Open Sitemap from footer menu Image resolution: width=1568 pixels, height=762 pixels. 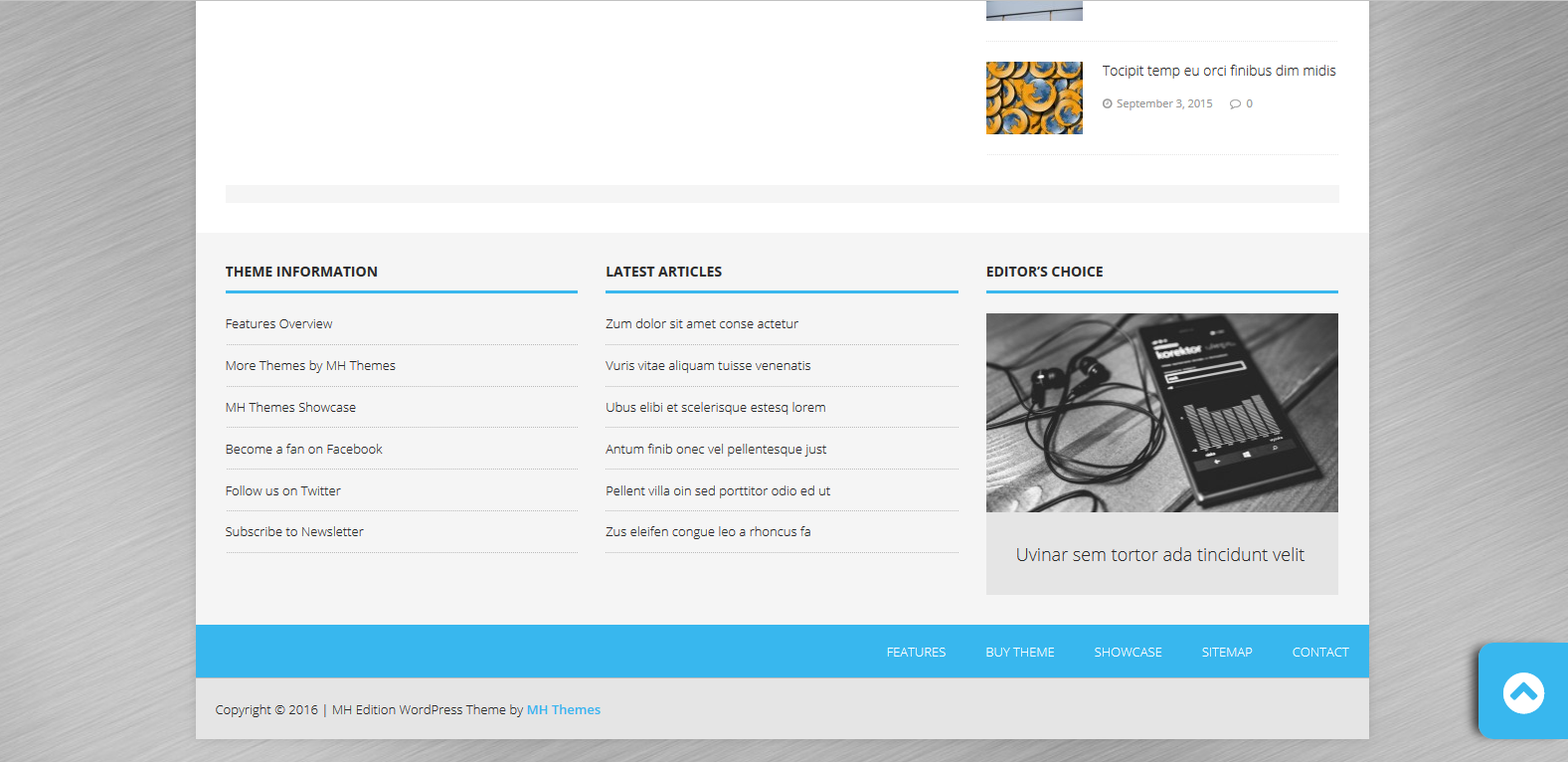click(1227, 653)
